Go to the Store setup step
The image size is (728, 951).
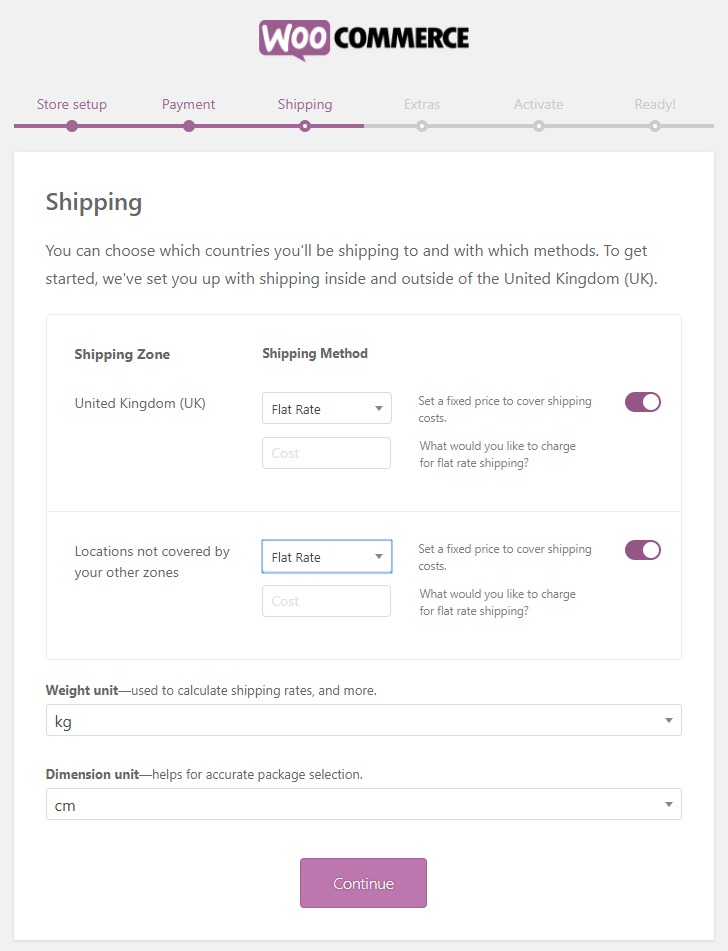click(x=72, y=104)
